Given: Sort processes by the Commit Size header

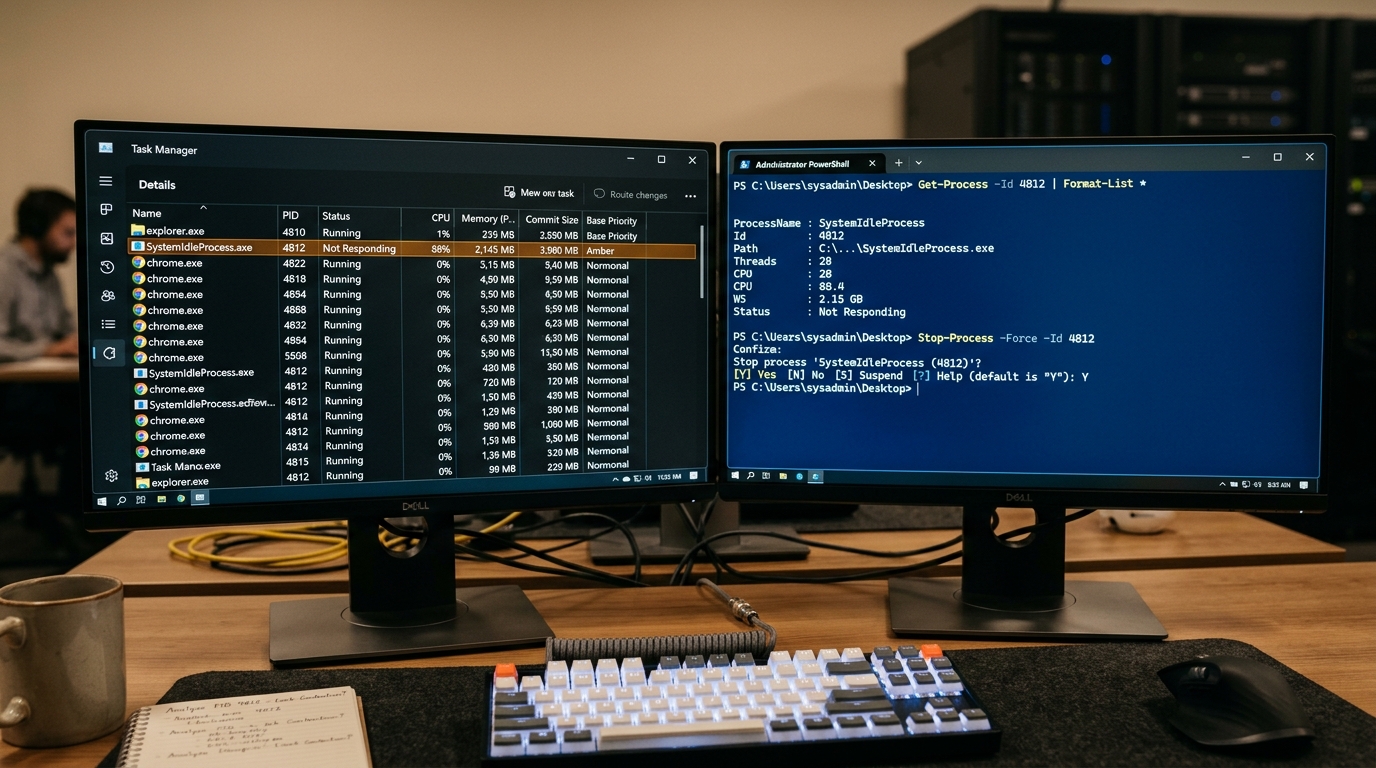Looking at the screenshot, I should click(552, 220).
